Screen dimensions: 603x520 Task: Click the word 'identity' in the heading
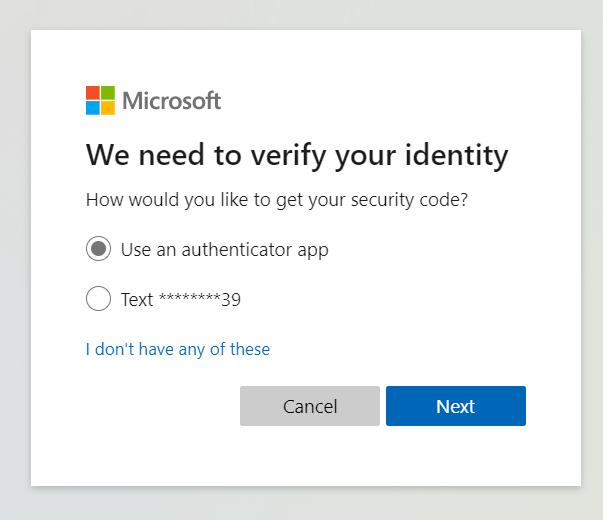point(454,156)
